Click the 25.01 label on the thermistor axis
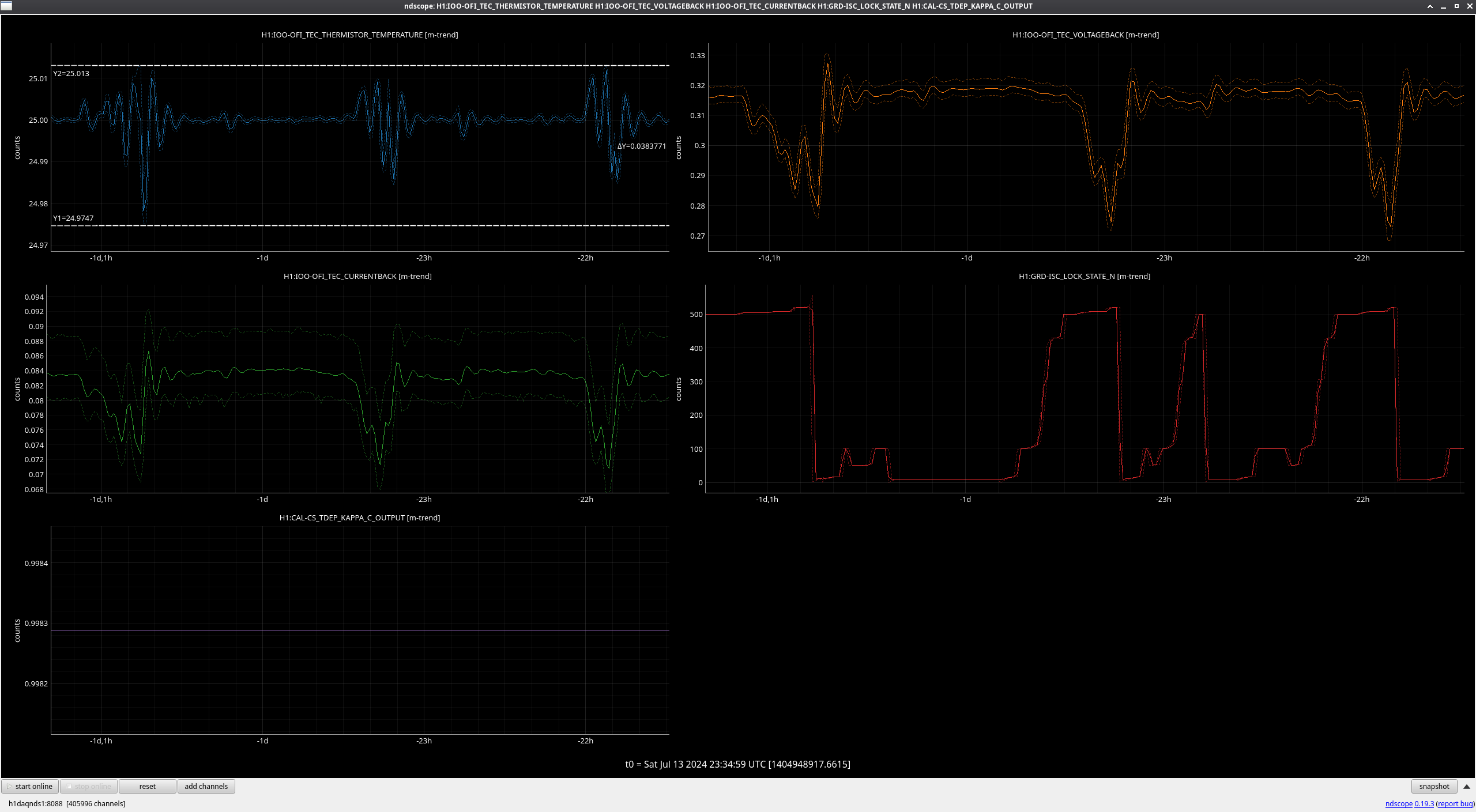The image size is (1476, 812). click(39, 79)
